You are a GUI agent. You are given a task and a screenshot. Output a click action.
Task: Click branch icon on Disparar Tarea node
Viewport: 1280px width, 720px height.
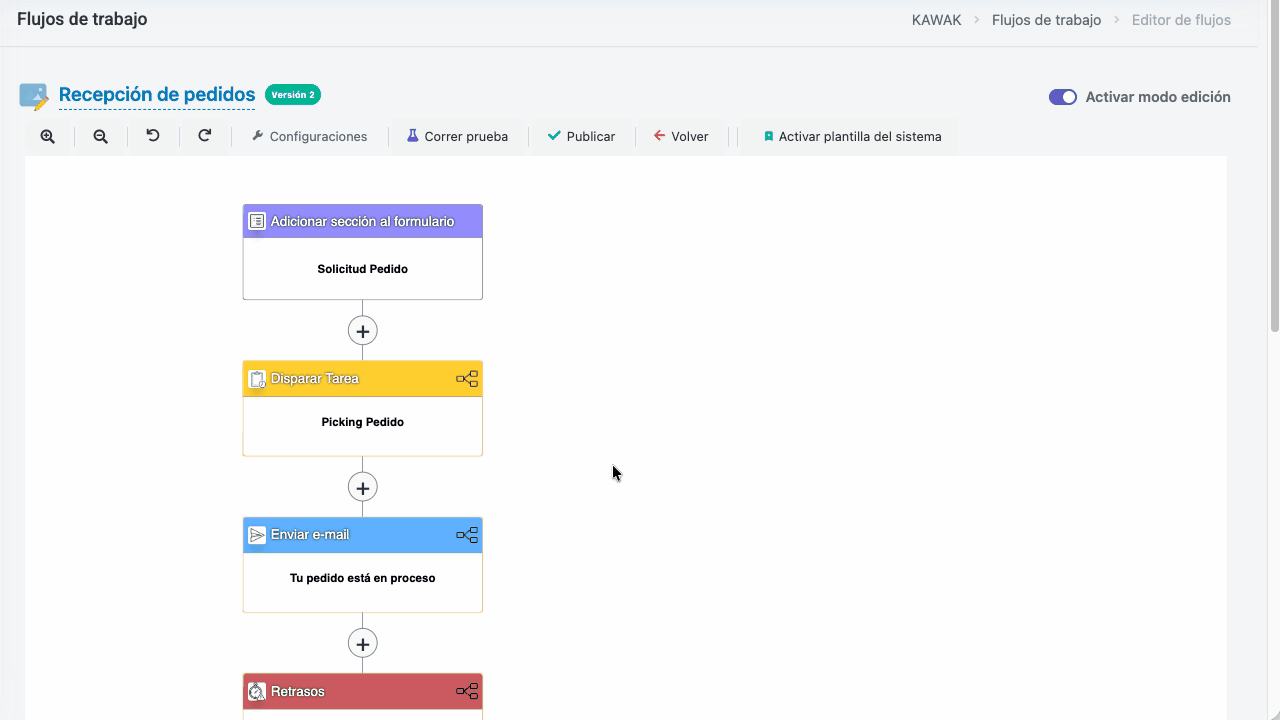467,379
